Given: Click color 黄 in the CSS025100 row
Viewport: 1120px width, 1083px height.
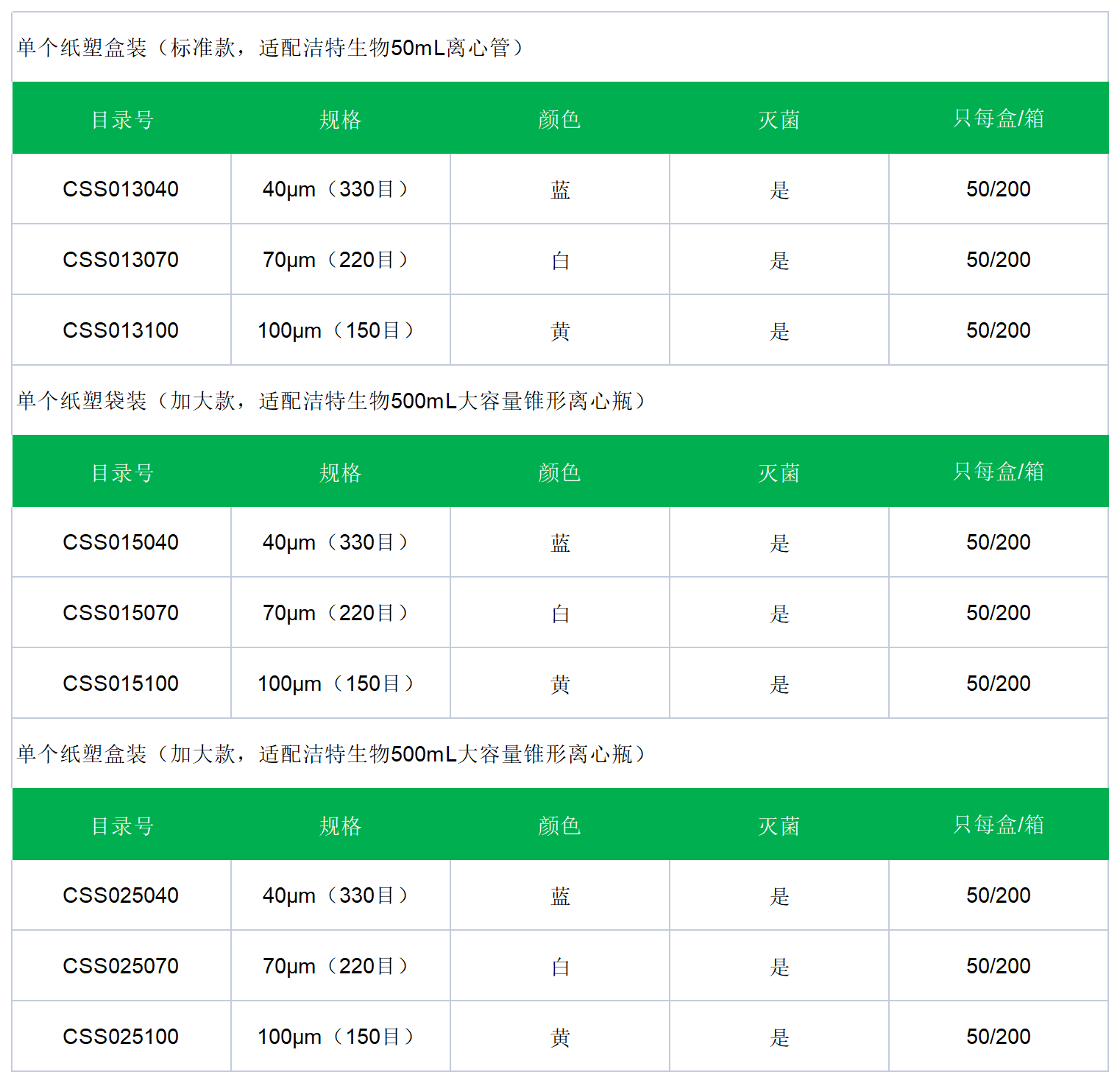Looking at the screenshot, I should click(560, 1037).
